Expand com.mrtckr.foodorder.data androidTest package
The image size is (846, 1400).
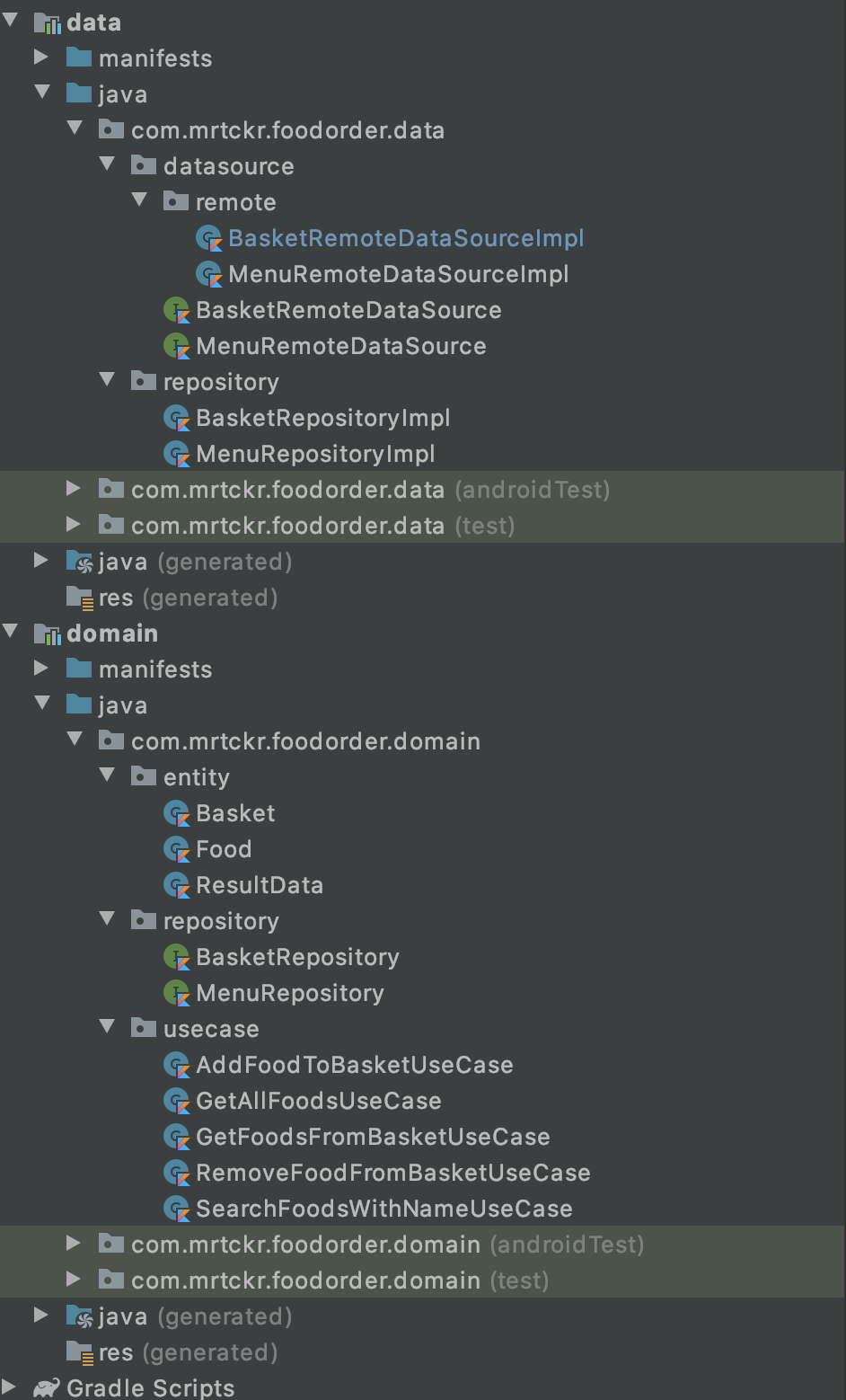click(74, 489)
